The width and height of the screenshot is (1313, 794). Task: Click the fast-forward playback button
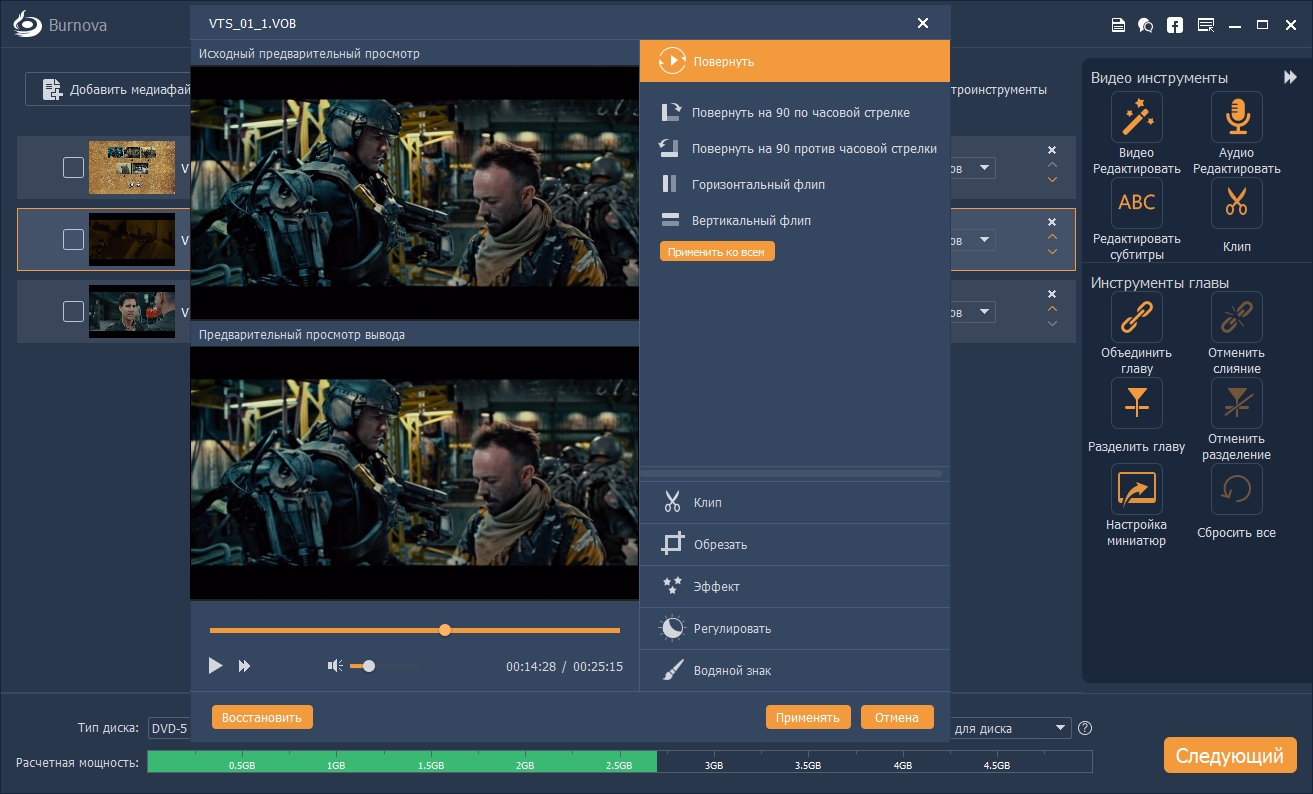click(x=244, y=666)
